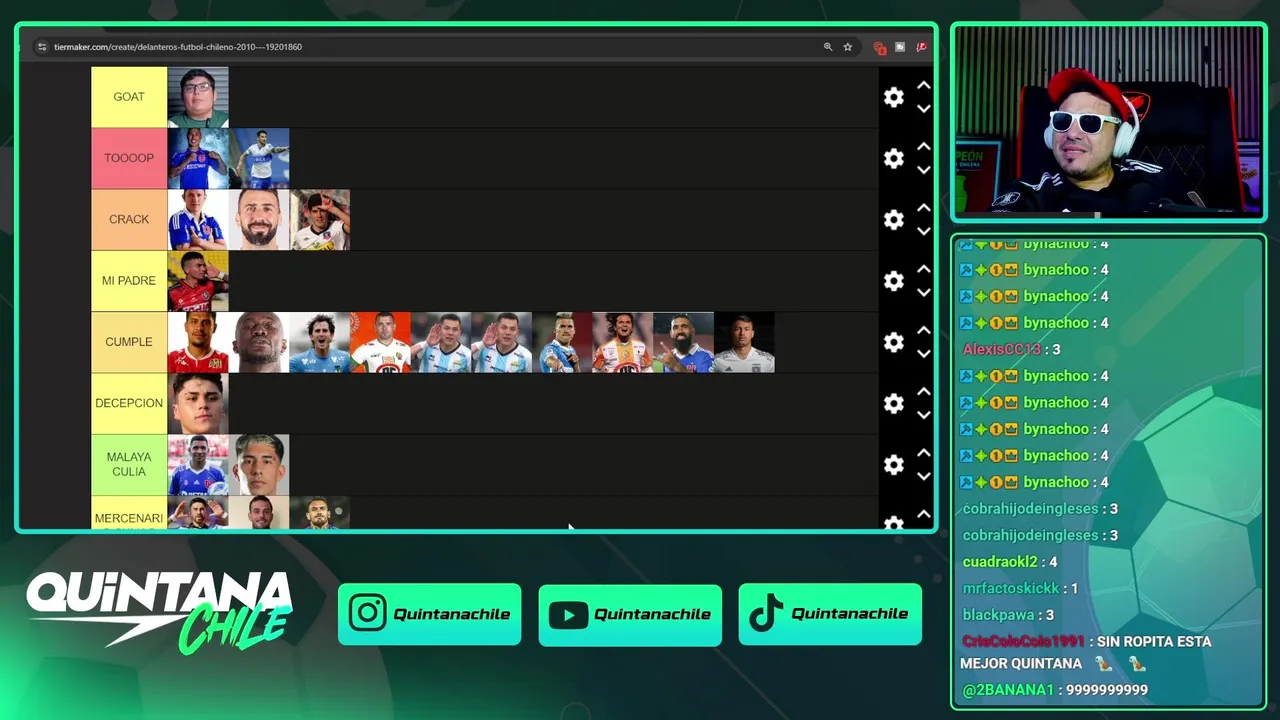1280x720 pixels.
Task: Click chat username AlexisCC13
Action: point(1003,349)
